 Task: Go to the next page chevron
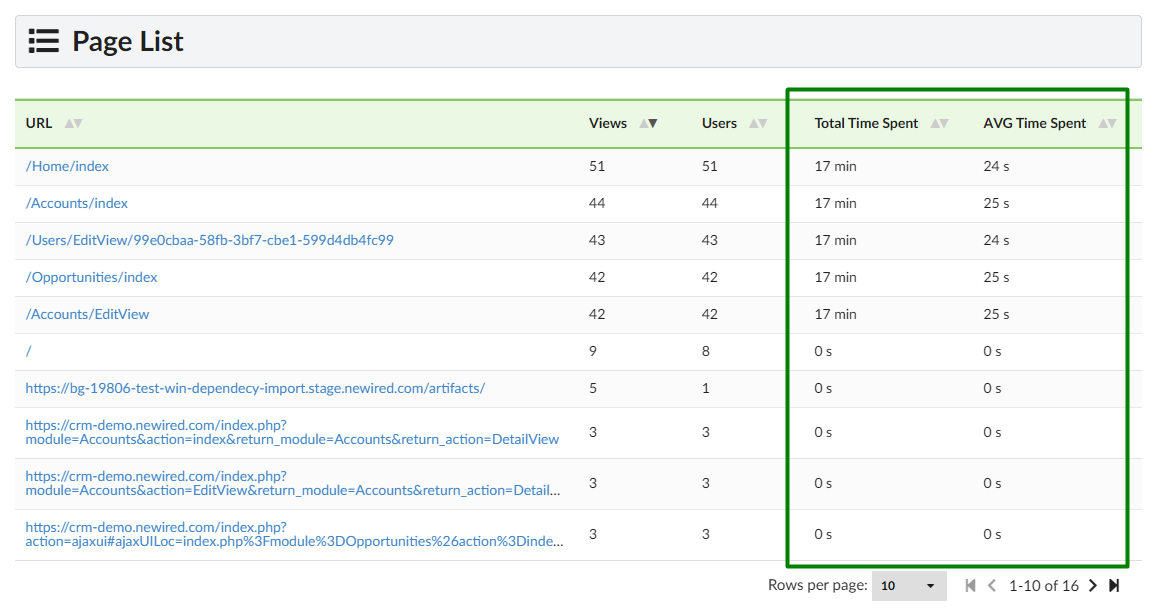pos(1093,586)
